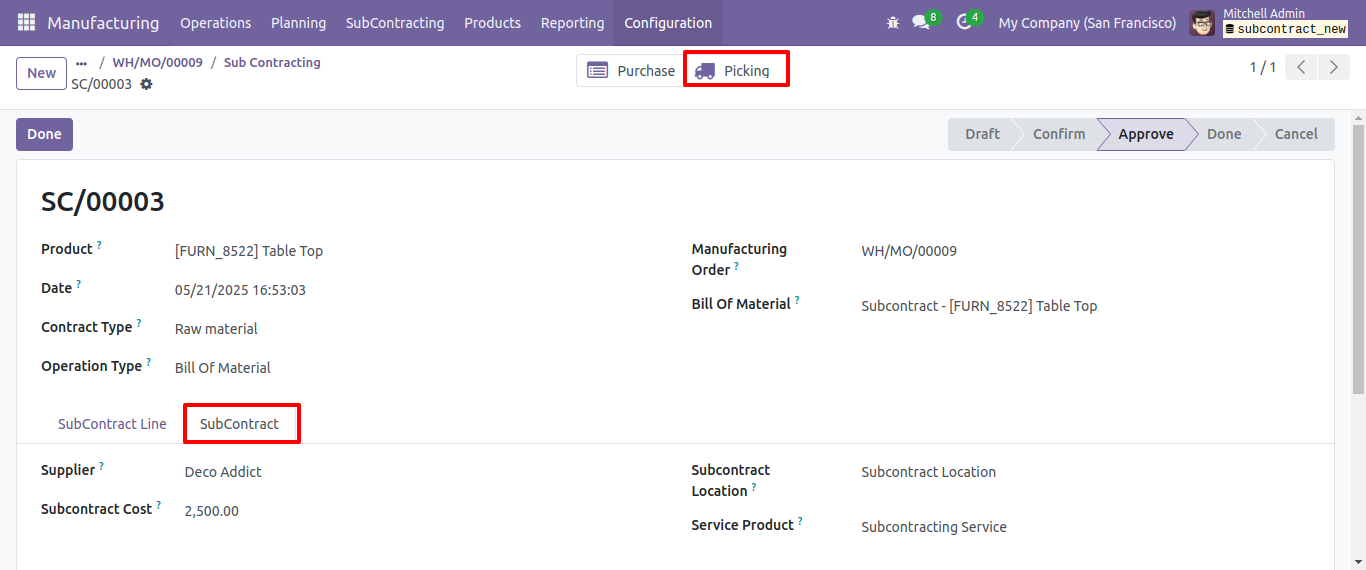Go to the next record arrow
The height and width of the screenshot is (570, 1366).
[1333, 67]
